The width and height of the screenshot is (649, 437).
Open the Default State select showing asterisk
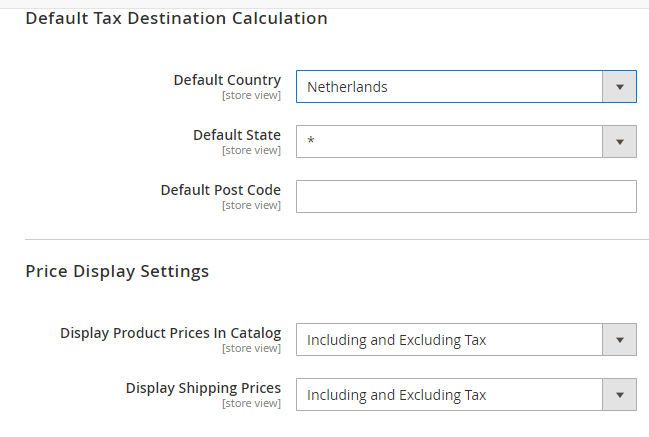point(450,142)
